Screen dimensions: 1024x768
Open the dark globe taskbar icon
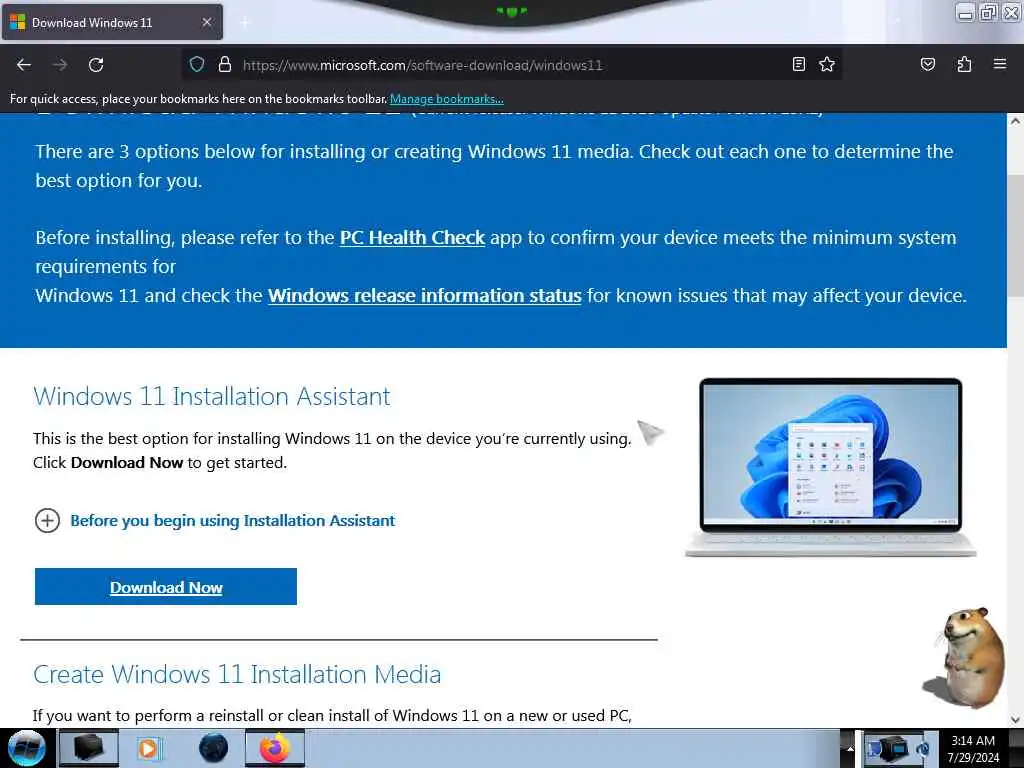pyautogui.click(x=214, y=748)
